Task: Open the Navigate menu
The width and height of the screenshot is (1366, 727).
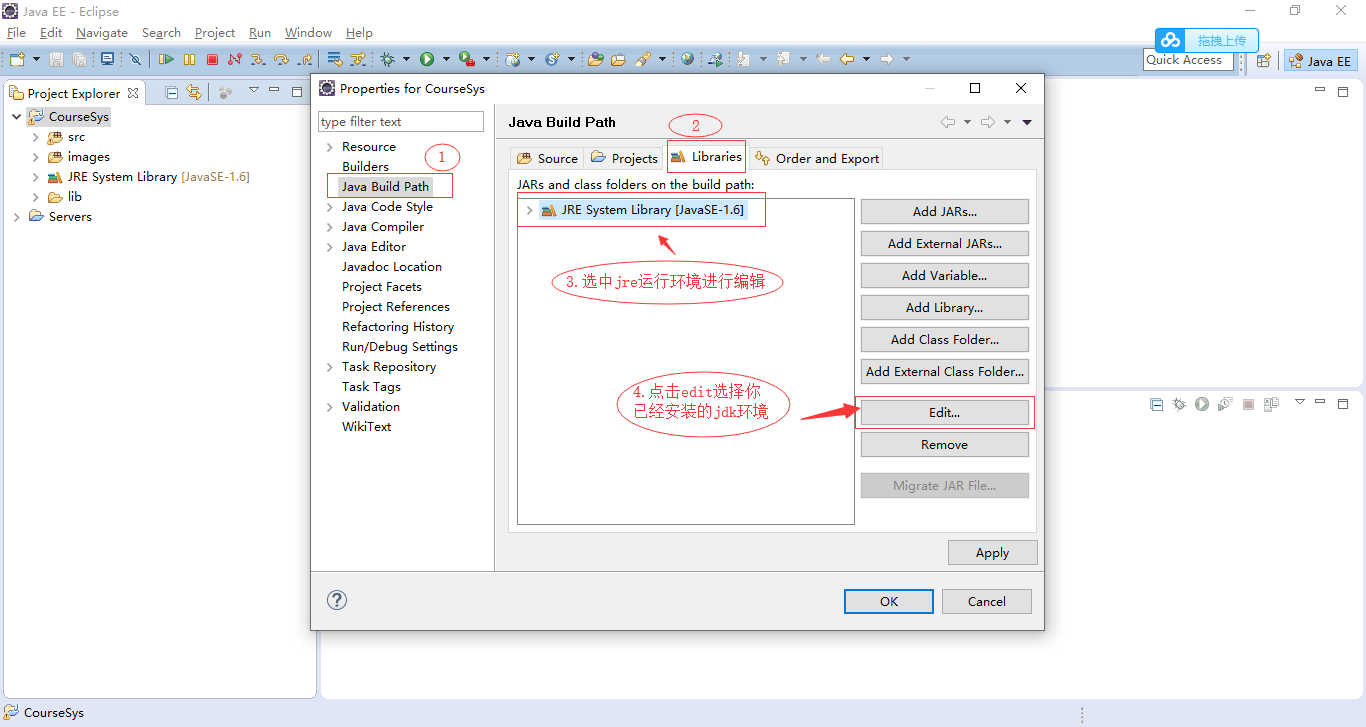Action: point(102,33)
